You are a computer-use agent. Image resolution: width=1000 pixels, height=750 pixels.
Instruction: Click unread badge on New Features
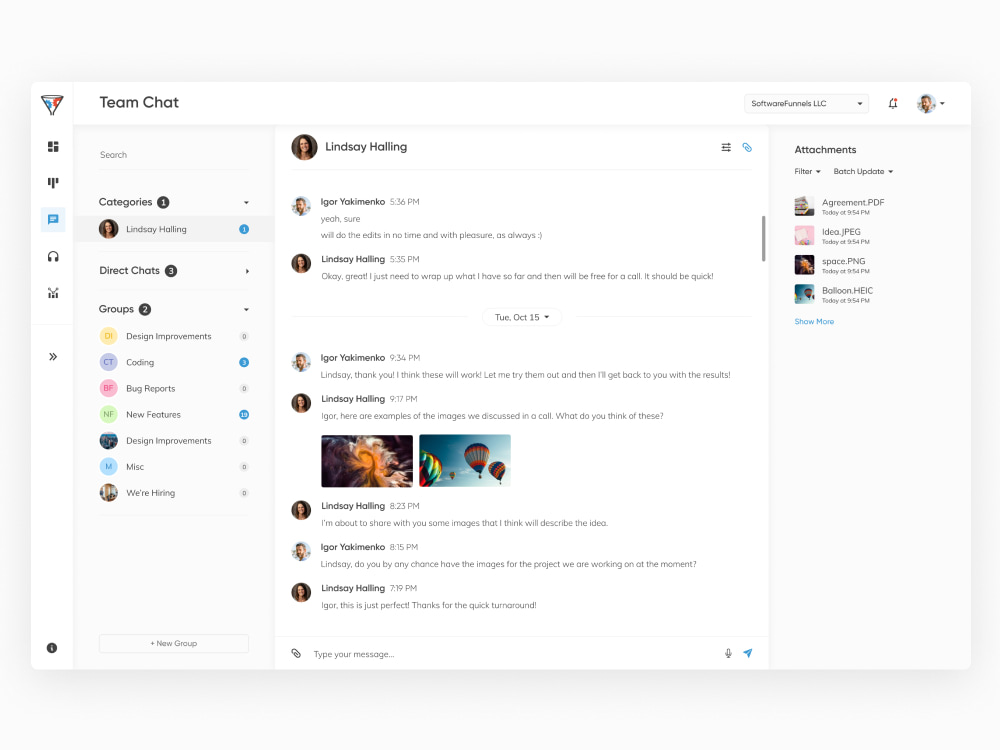coord(244,415)
